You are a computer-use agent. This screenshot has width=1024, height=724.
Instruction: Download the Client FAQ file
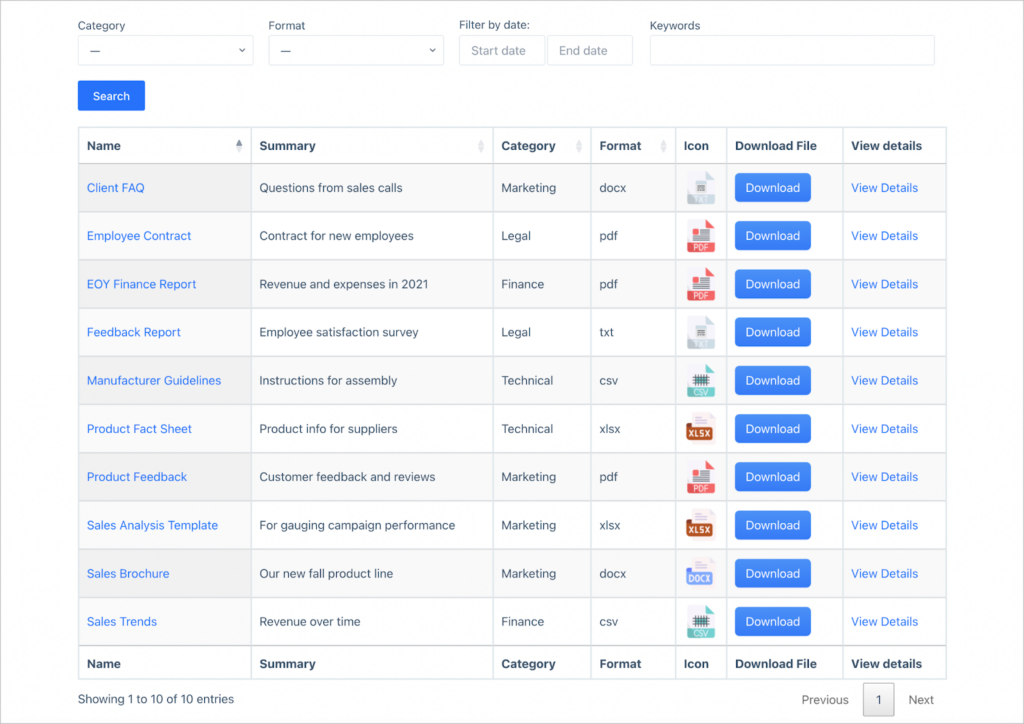pos(773,188)
